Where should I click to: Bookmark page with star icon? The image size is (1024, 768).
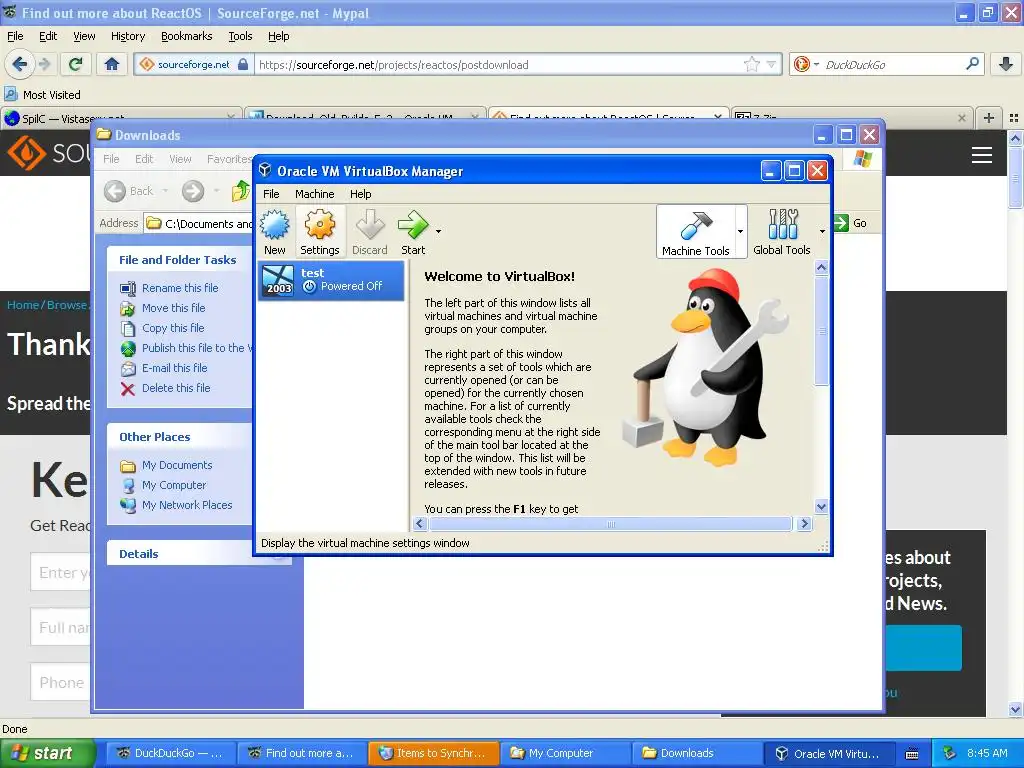[752, 64]
